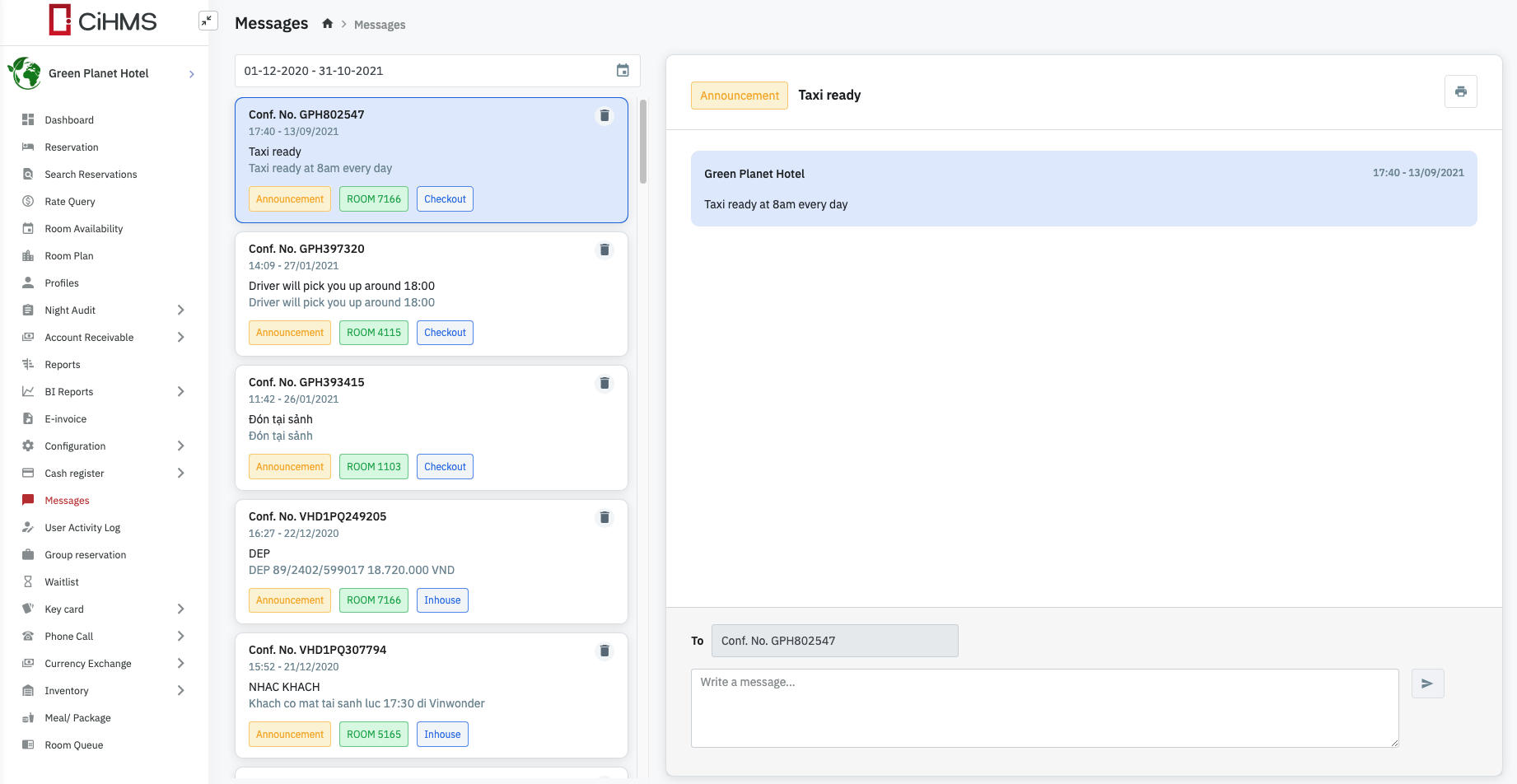Click ROOM 4115 tag
Screen dimensions: 1517x784
click(374, 333)
